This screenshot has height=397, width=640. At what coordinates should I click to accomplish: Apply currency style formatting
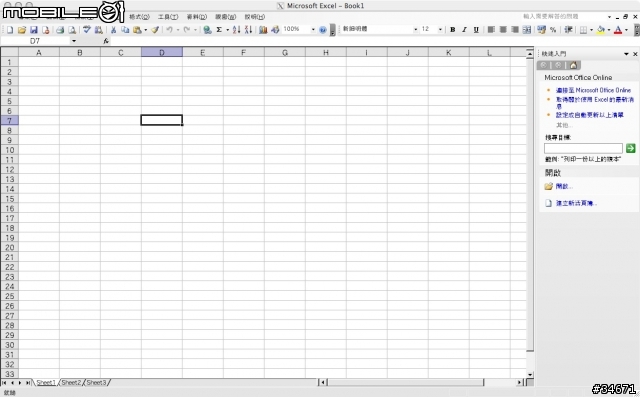pyautogui.click(x=541, y=29)
